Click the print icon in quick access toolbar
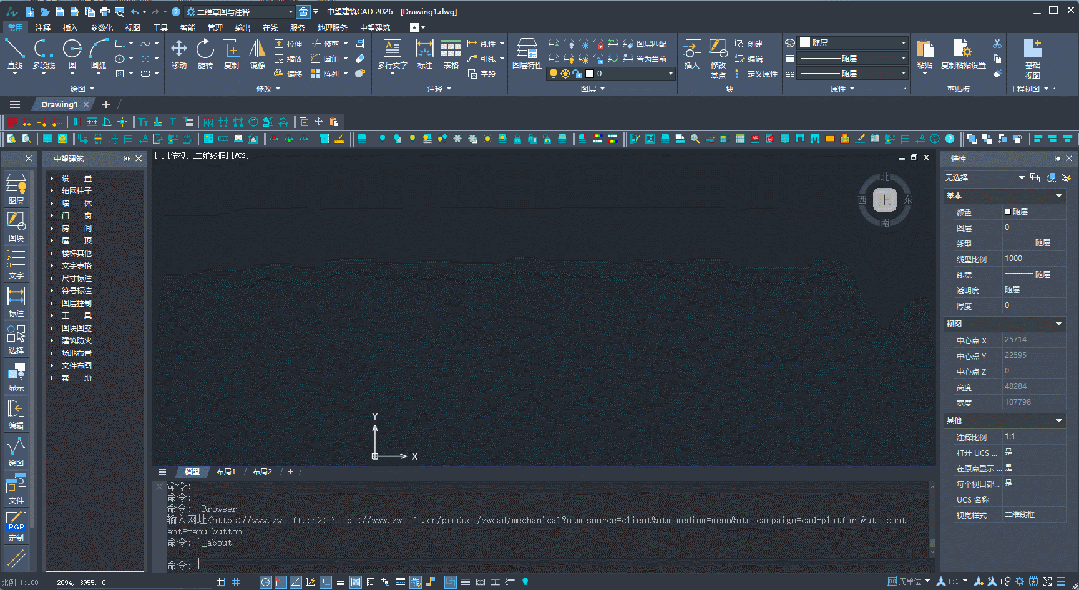Screen dimensions: 1079x590 click(105, 12)
